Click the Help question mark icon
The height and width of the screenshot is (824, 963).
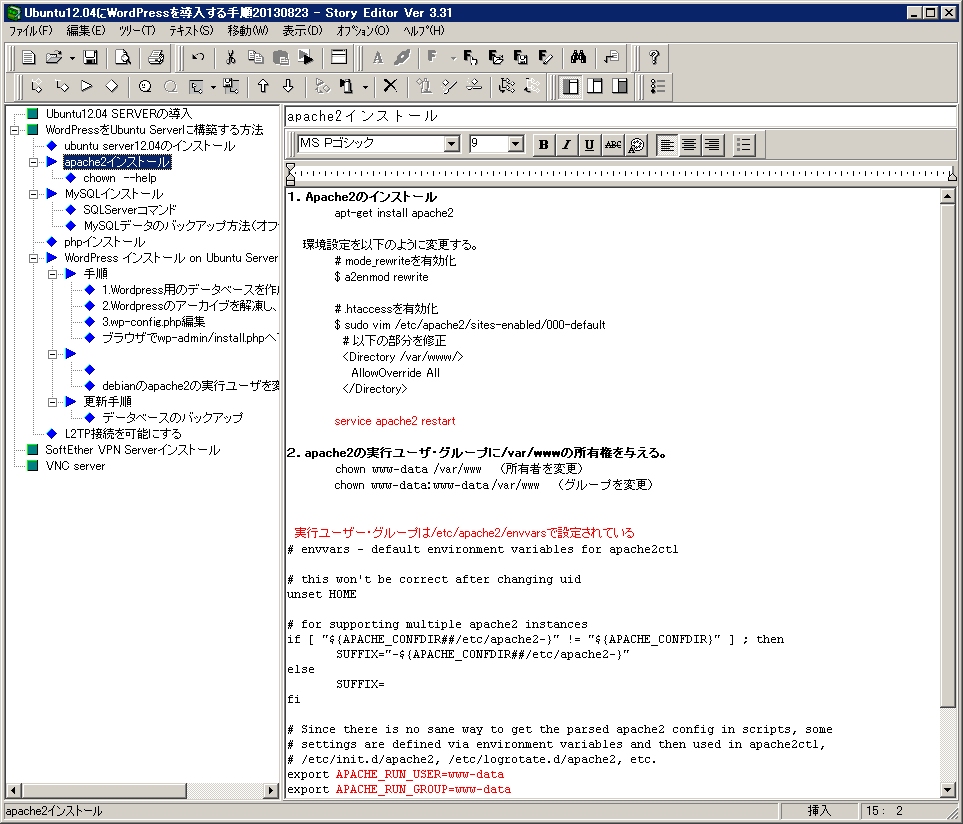point(654,58)
